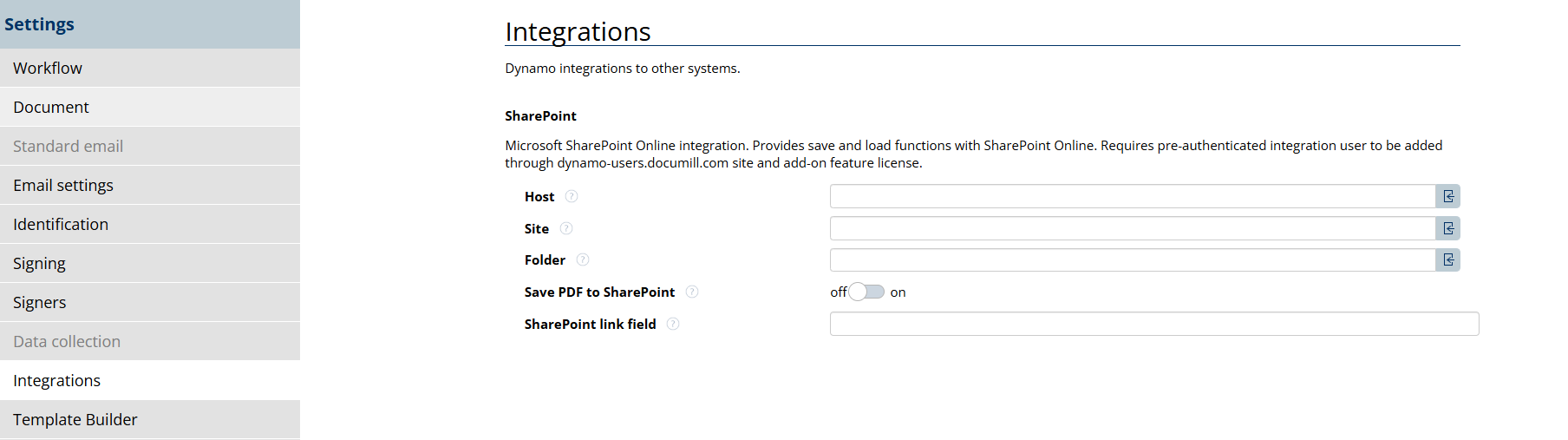
Task: Go to Document settings
Action: click(51, 108)
